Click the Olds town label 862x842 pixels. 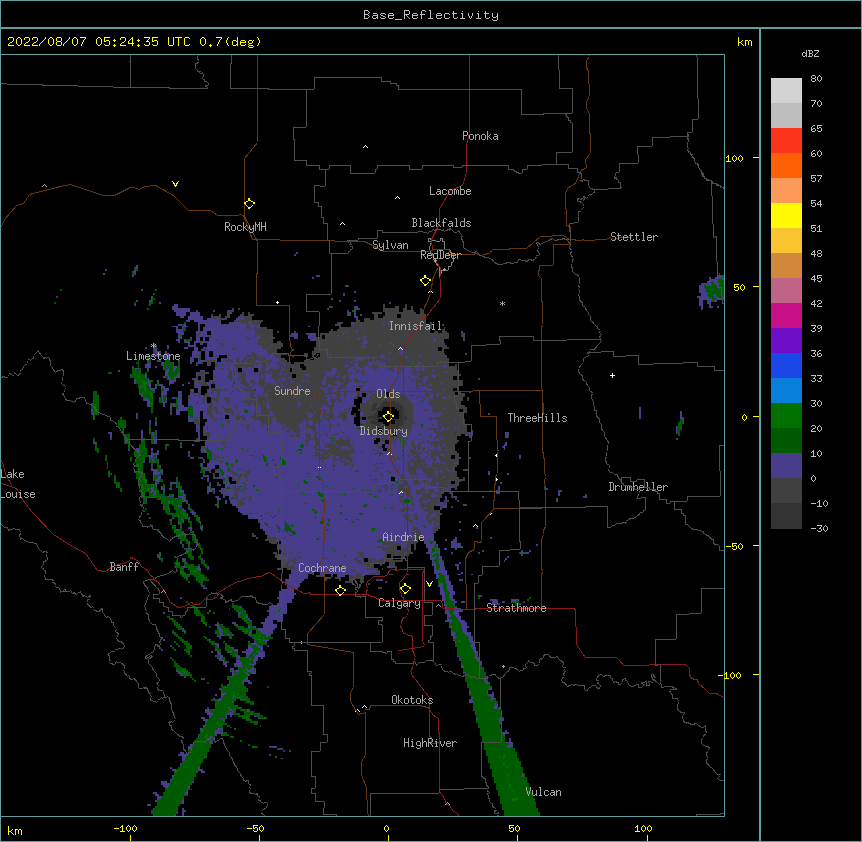[388, 394]
